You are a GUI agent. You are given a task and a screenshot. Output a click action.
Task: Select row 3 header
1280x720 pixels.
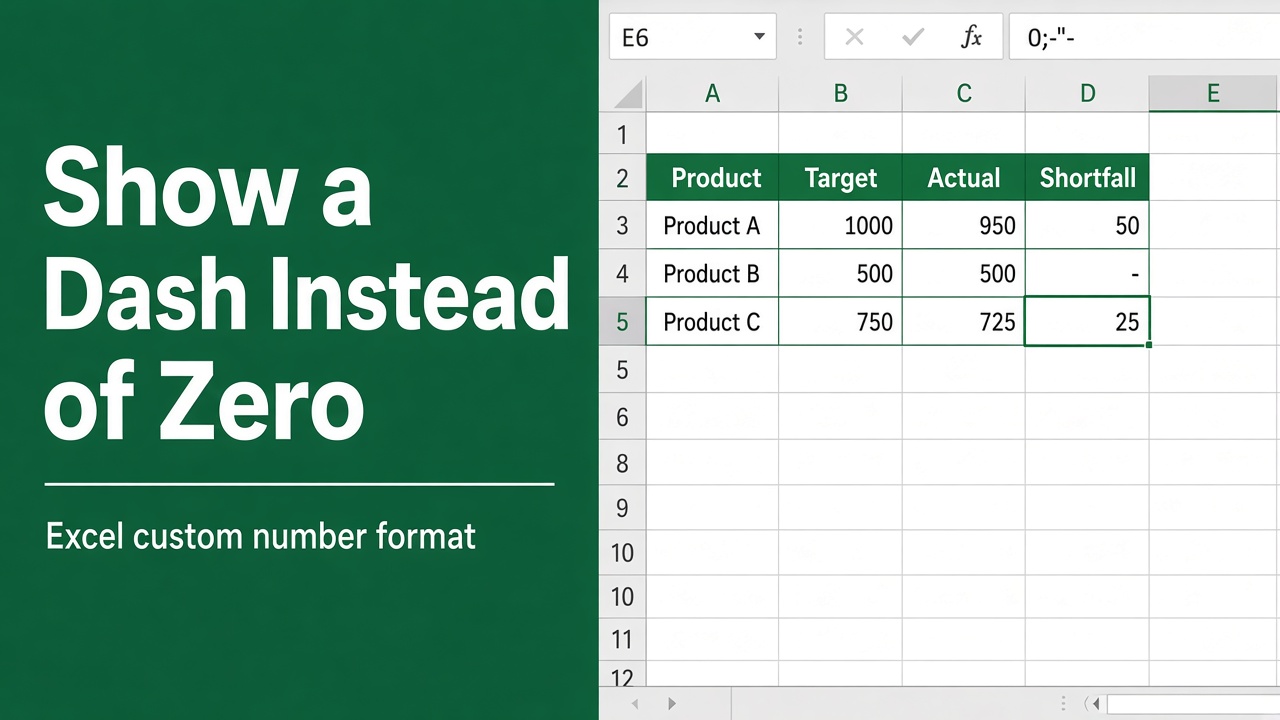(x=623, y=226)
